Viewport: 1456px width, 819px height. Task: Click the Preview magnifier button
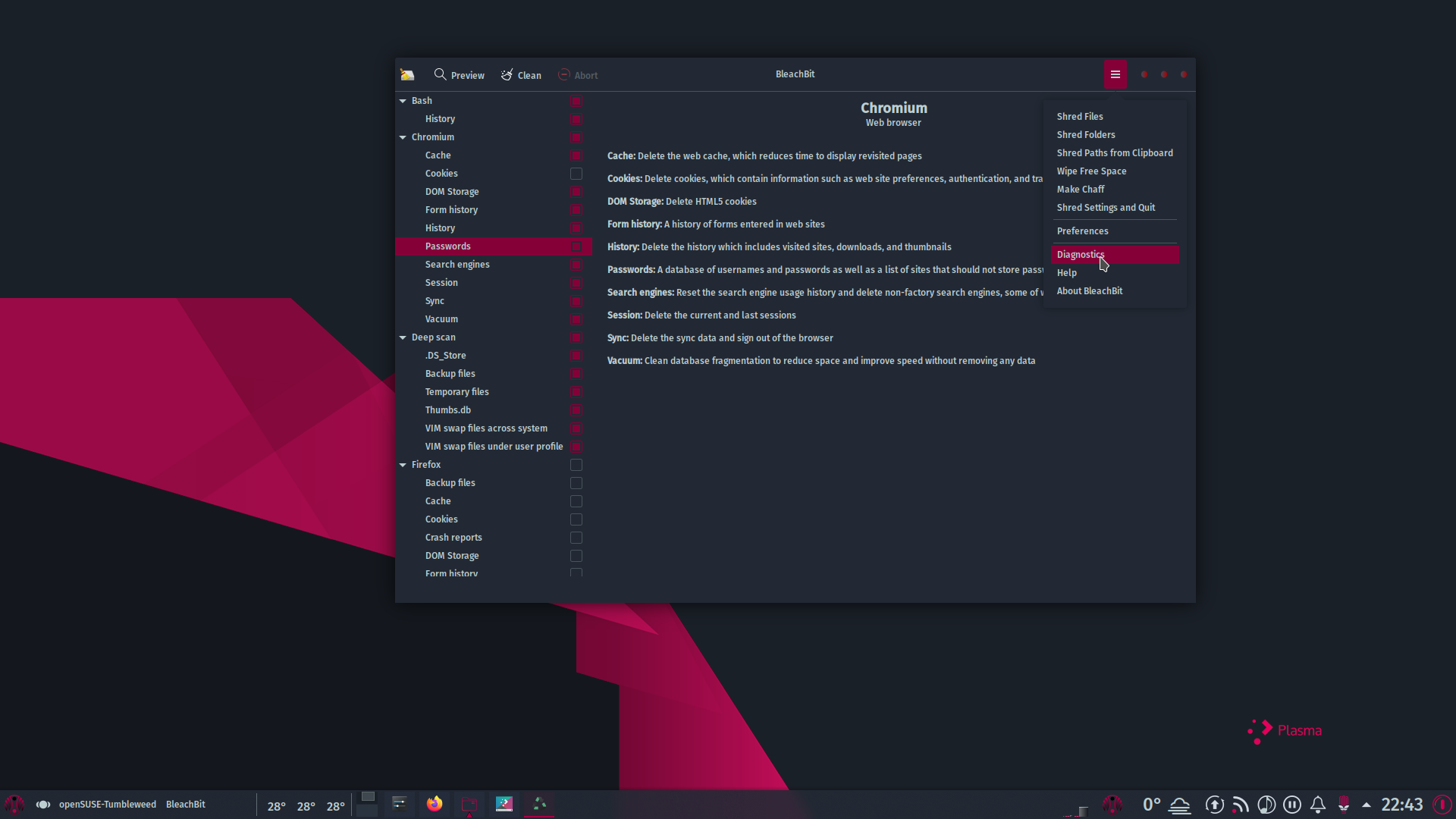pos(459,75)
